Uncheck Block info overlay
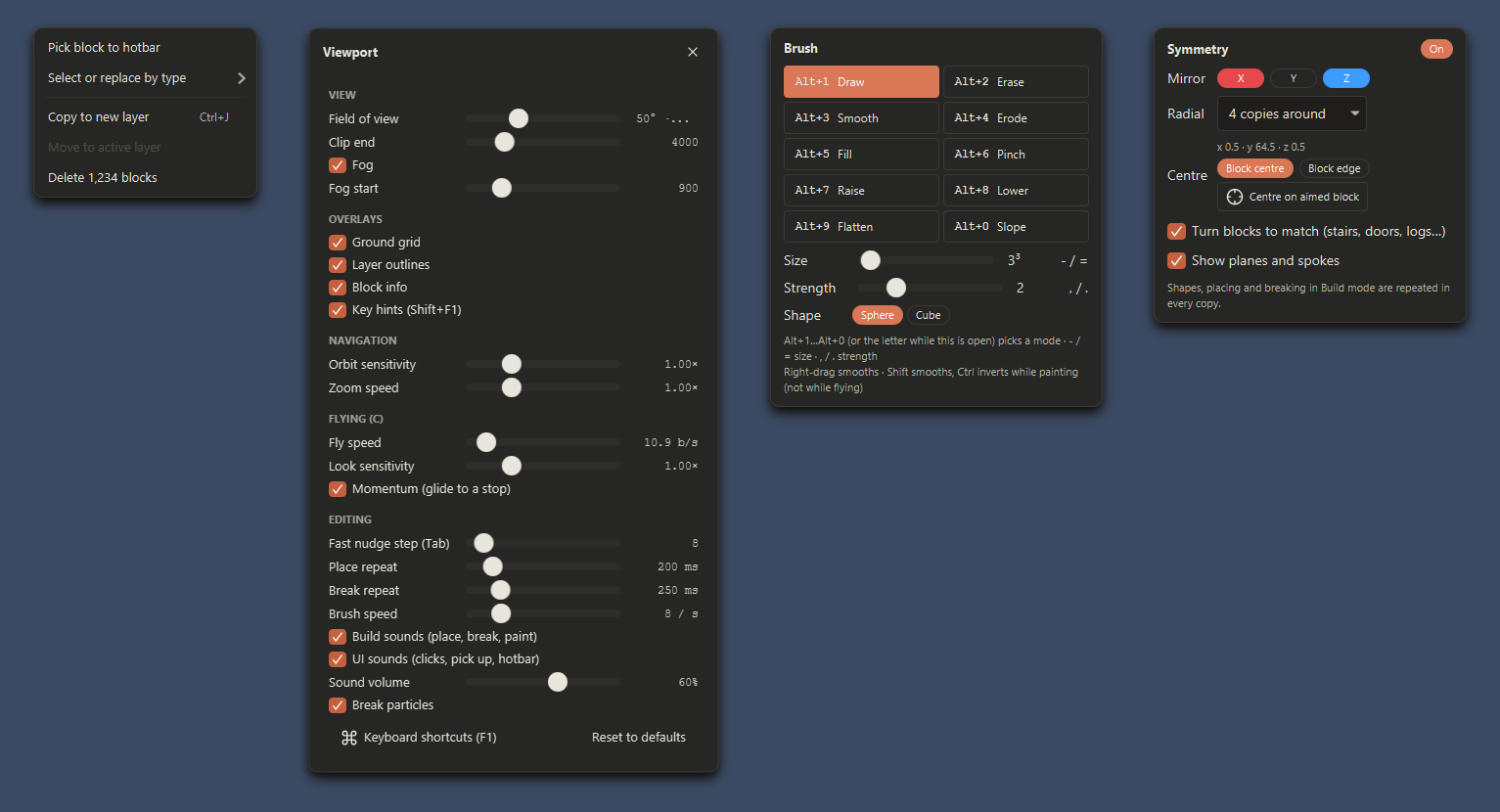 (338, 288)
